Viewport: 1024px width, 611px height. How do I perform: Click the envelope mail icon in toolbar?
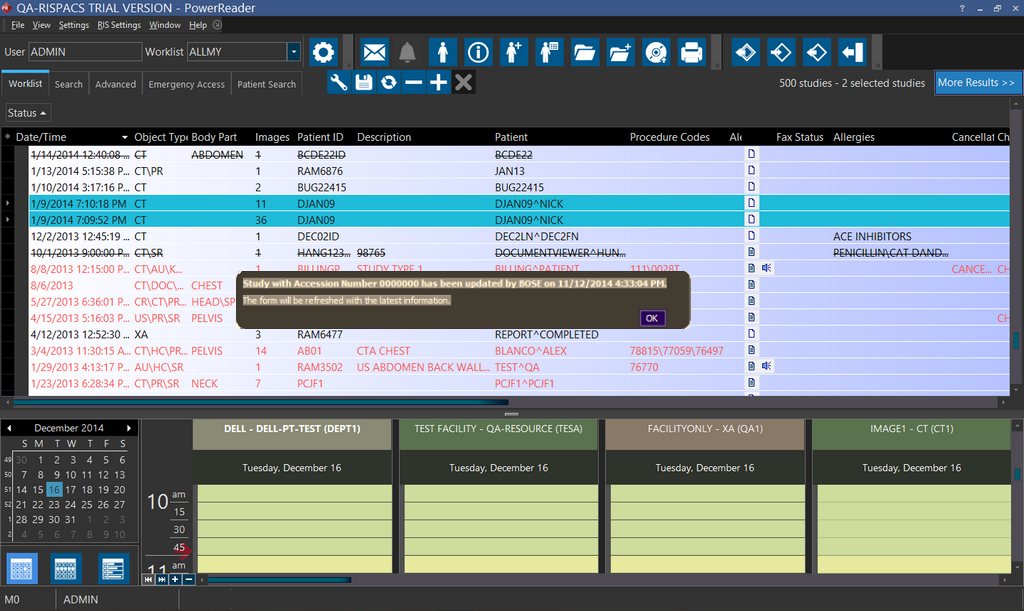point(374,52)
